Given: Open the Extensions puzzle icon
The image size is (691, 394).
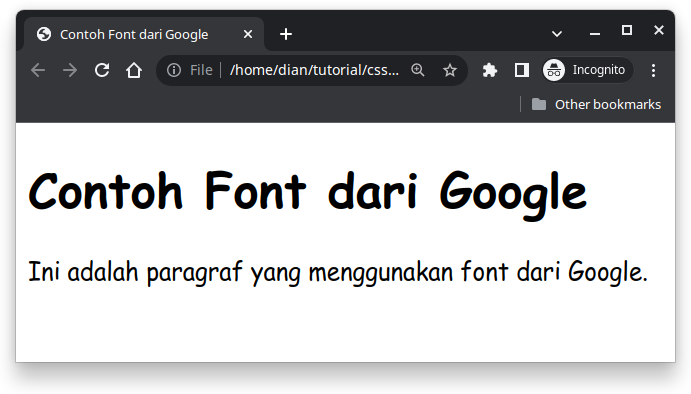Looking at the screenshot, I should (x=490, y=70).
